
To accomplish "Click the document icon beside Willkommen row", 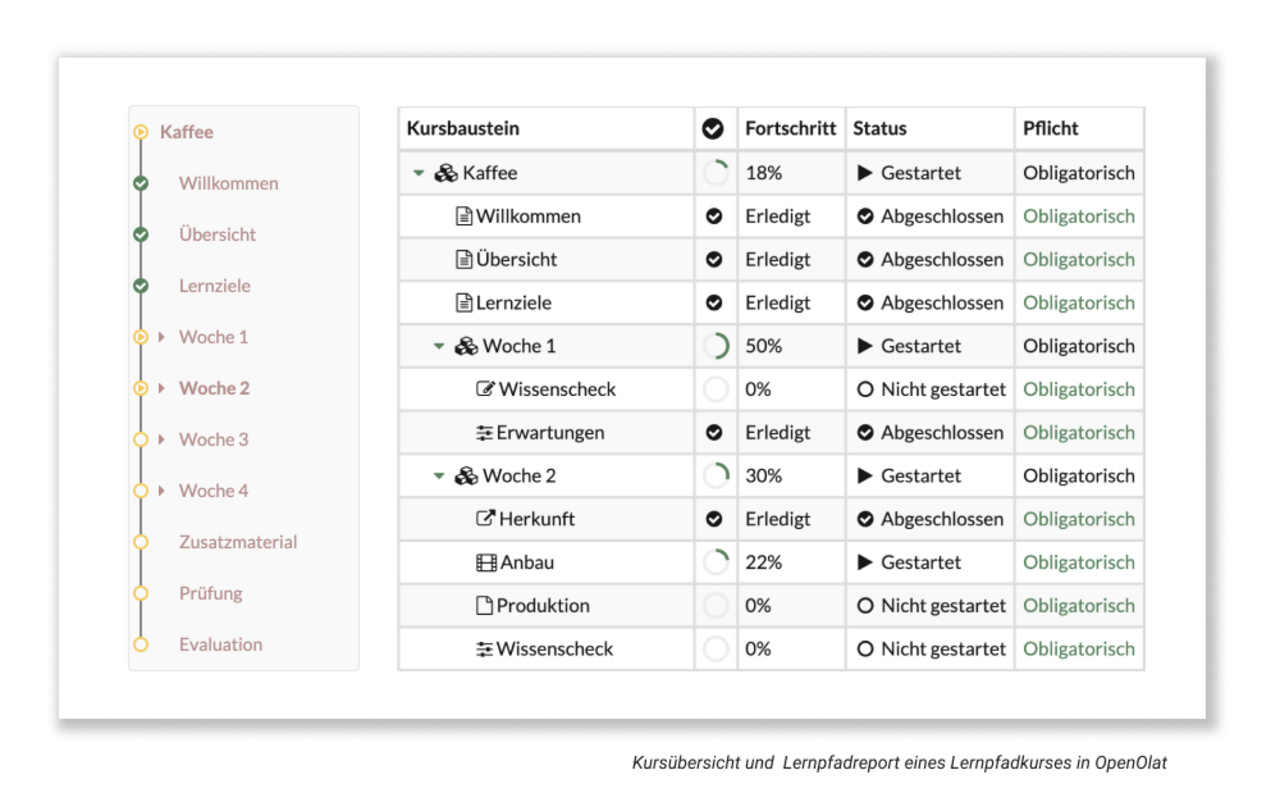I will tap(464, 216).
